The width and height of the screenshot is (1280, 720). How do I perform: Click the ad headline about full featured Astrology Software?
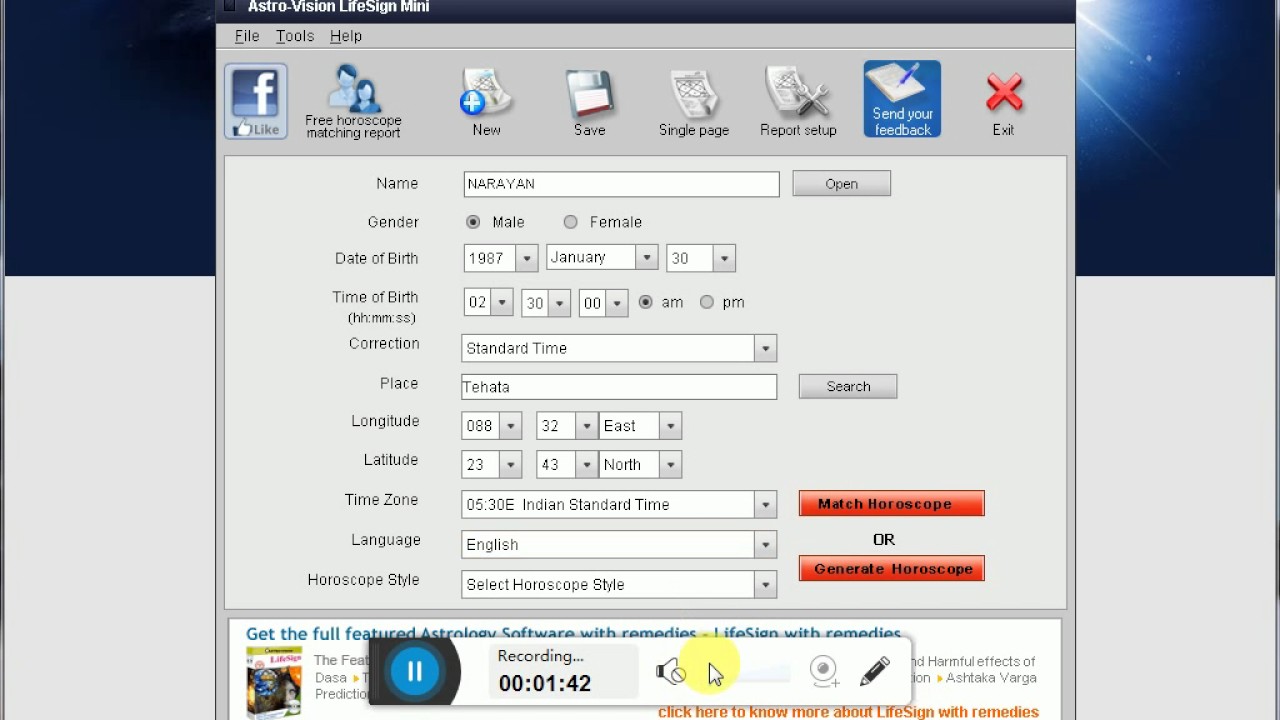(x=573, y=634)
